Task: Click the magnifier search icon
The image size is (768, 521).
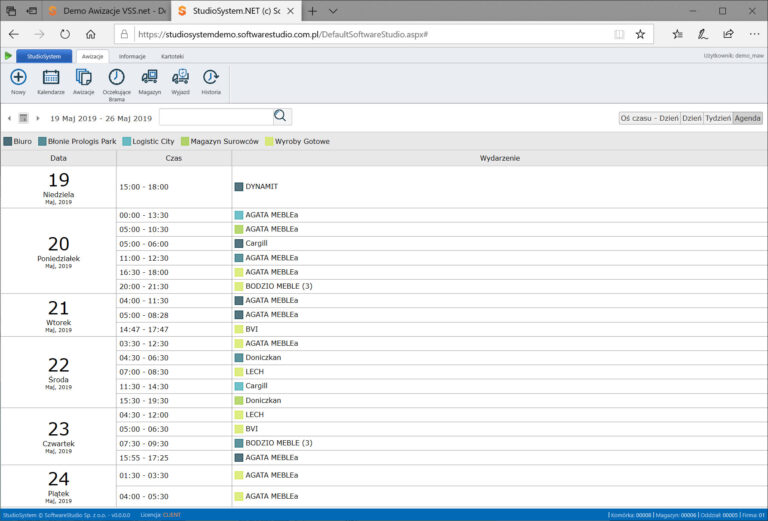Action: tap(281, 117)
